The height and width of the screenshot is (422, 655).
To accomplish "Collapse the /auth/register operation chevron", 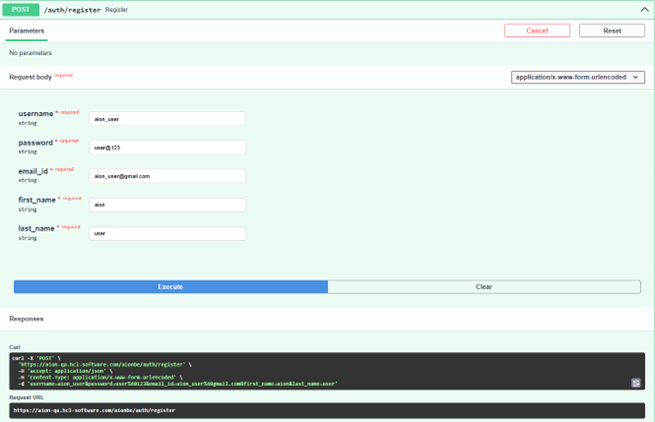I will click(644, 9).
